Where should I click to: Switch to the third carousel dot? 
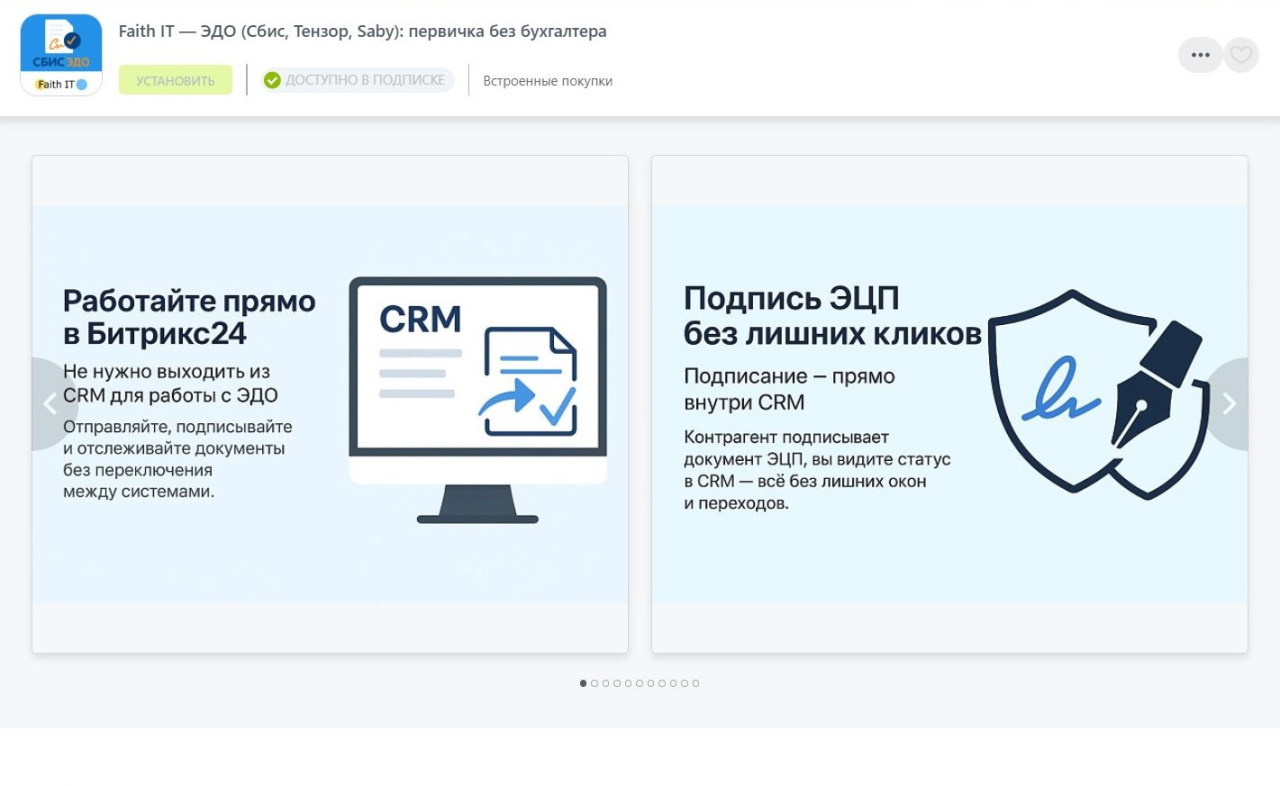pyautogui.click(x=606, y=683)
